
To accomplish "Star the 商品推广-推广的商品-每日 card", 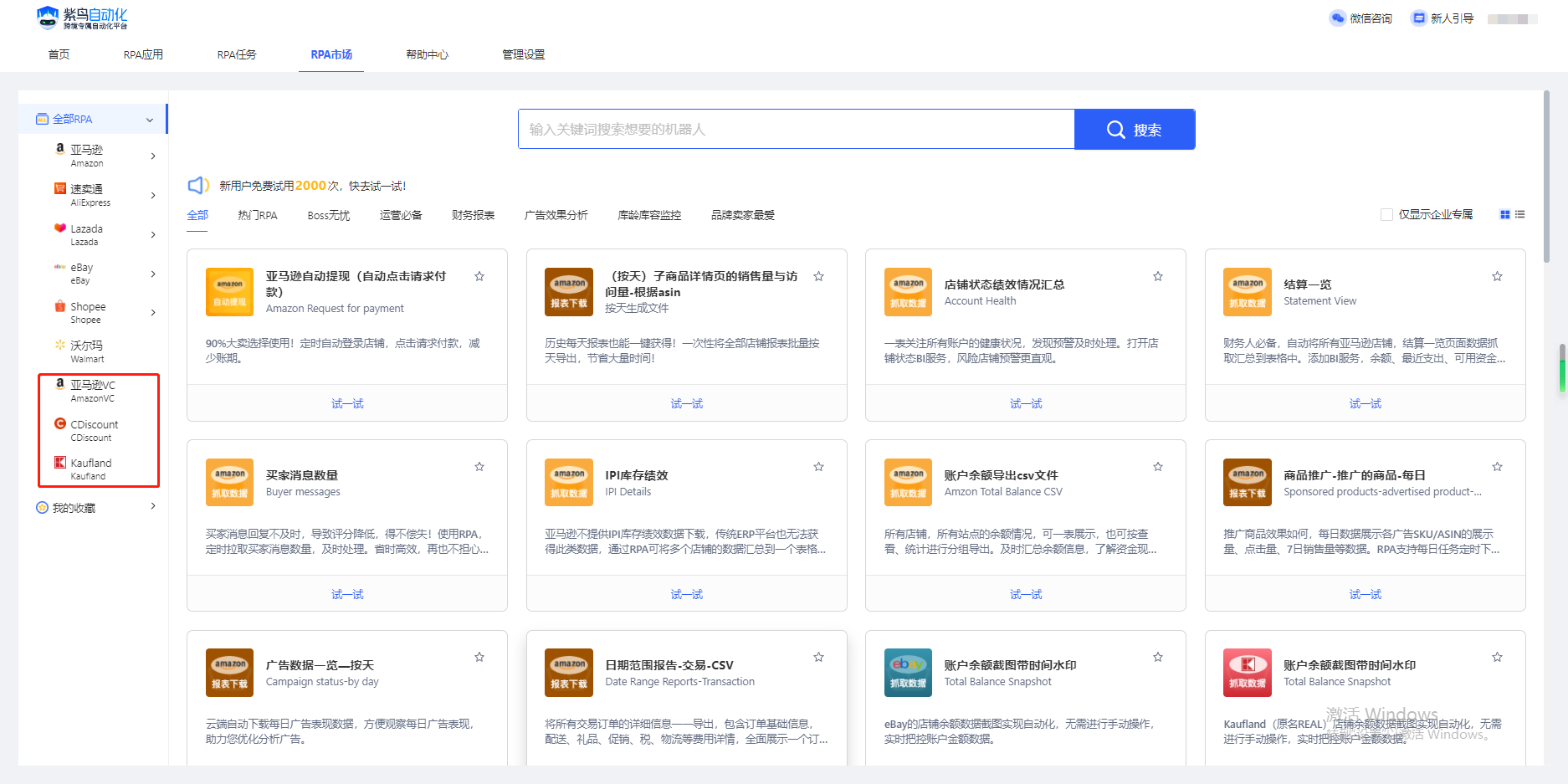I will tap(1498, 467).
